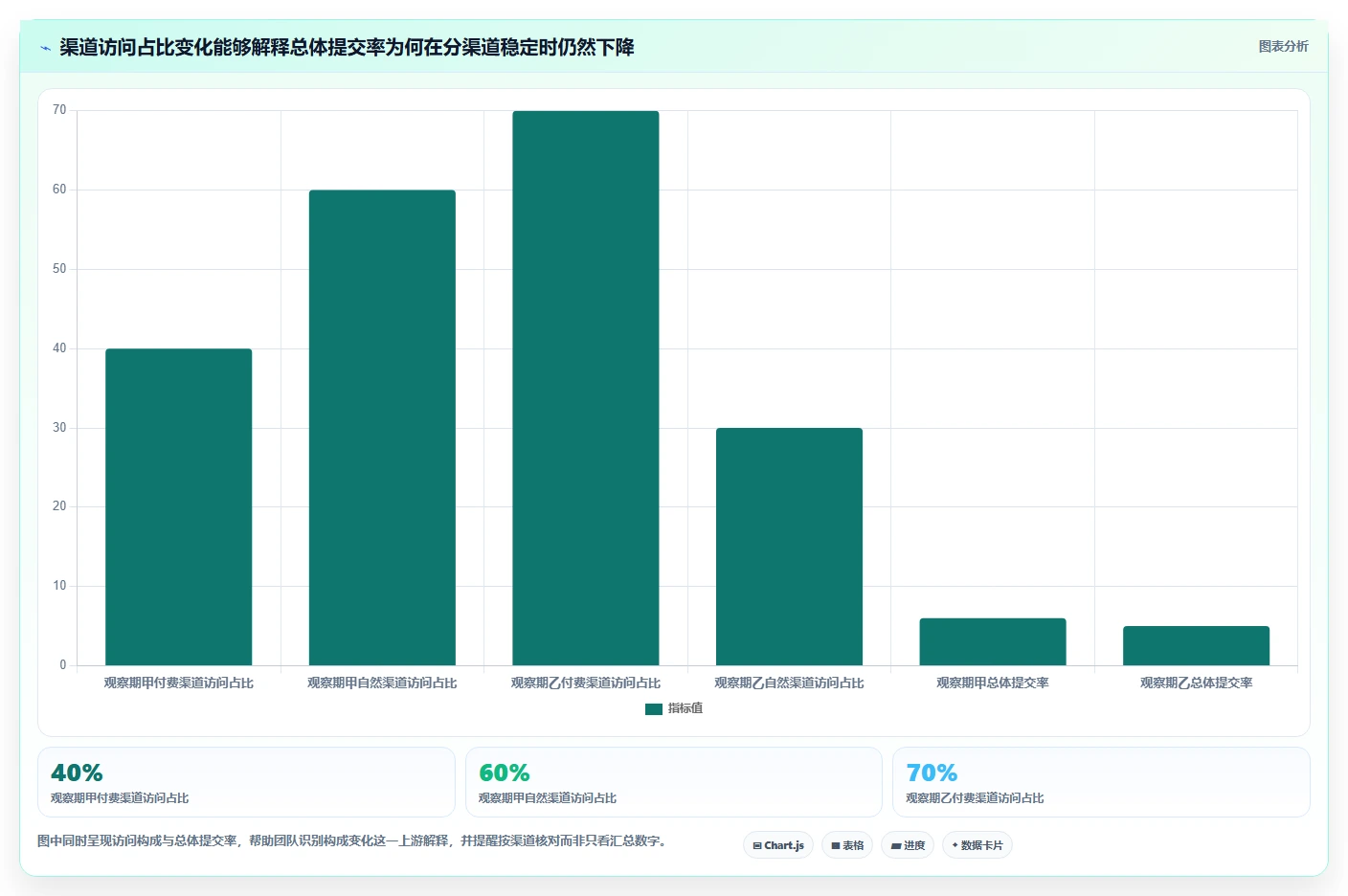
Task: Click axis label 观察期乙付费渠道访问占比 under the chart
Action: [586, 683]
